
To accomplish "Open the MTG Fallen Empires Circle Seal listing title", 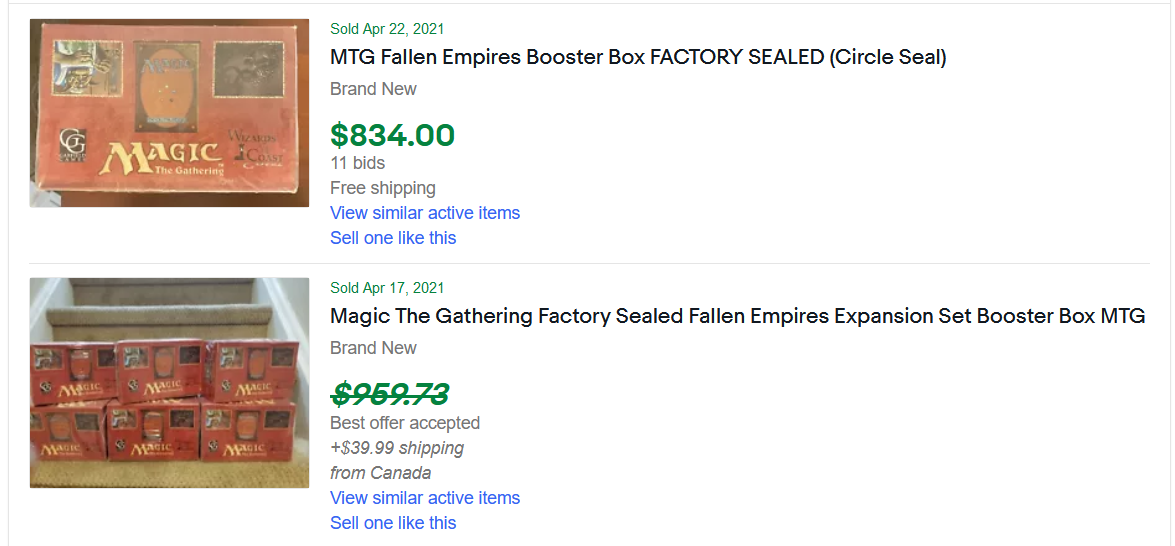I will pos(638,57).
